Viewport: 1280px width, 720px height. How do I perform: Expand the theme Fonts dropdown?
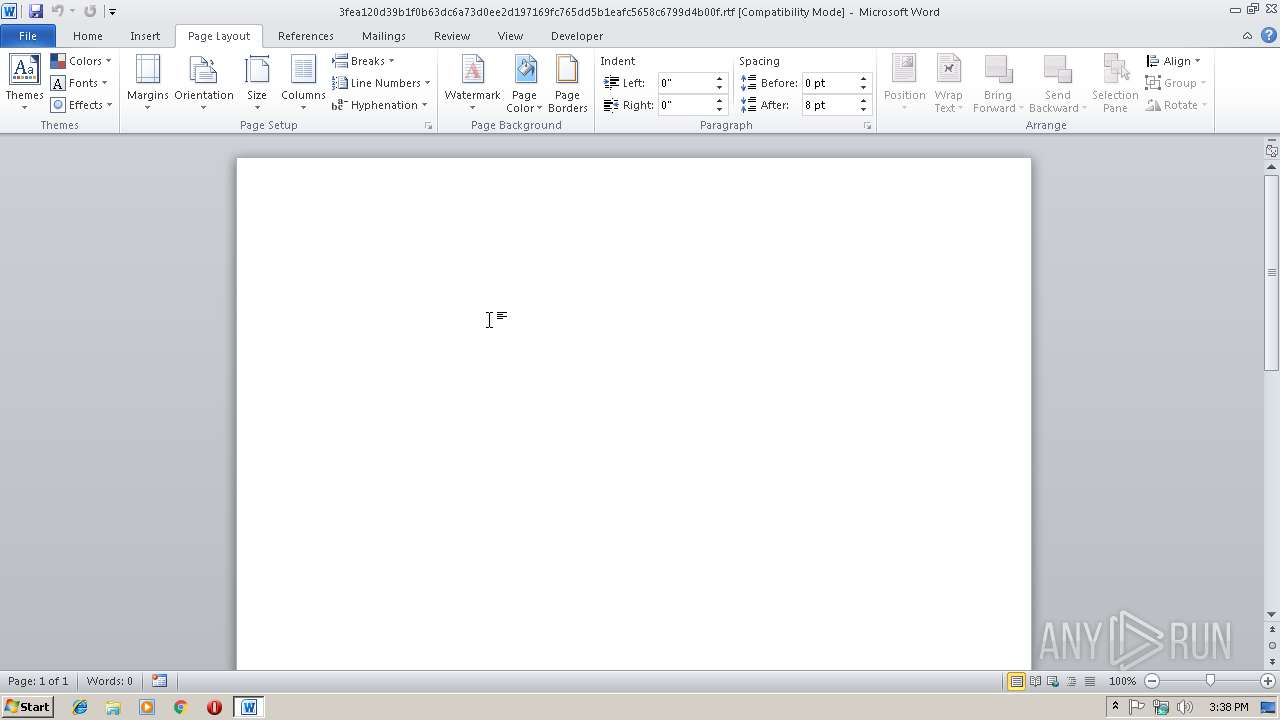pos(79,83)
